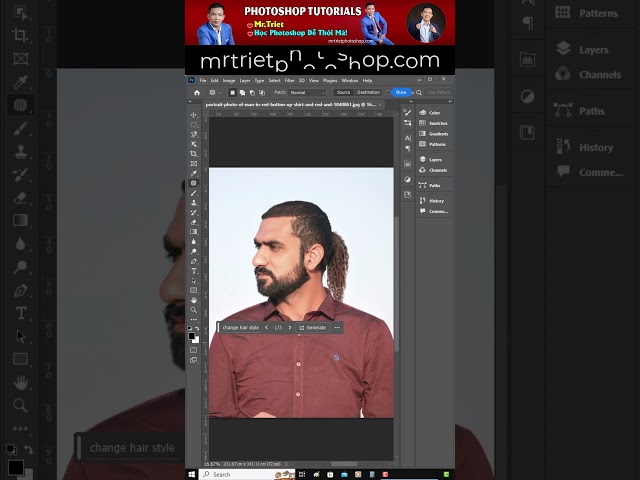This screenshot has width=640, height=480.
Task: Open the Adjustments panel icon
Action: pyautogui.click(x=407, y=179)
